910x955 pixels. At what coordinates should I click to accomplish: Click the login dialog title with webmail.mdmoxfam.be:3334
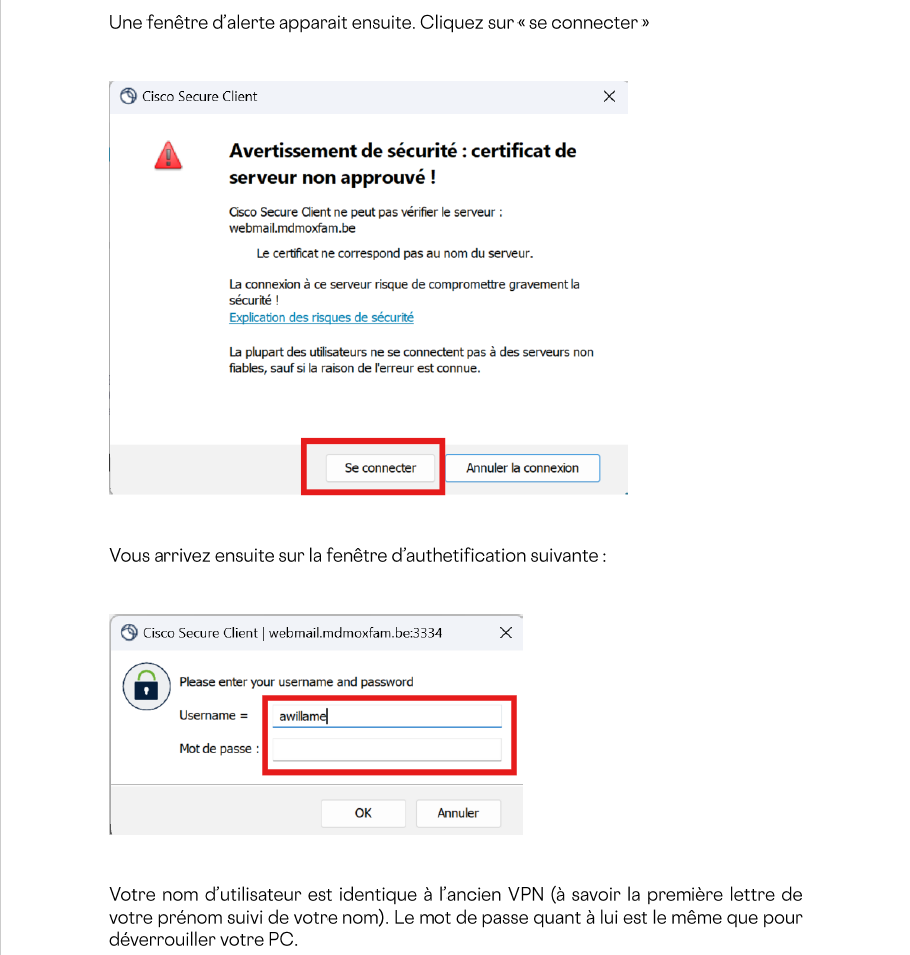[292, 633]
